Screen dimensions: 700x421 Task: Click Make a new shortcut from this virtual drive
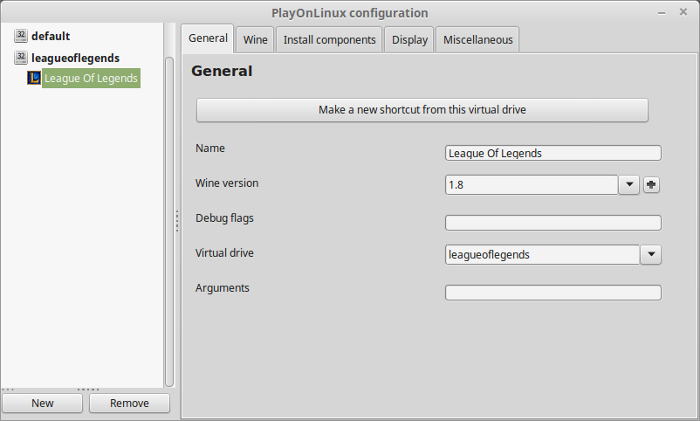(x=422, y=110)
